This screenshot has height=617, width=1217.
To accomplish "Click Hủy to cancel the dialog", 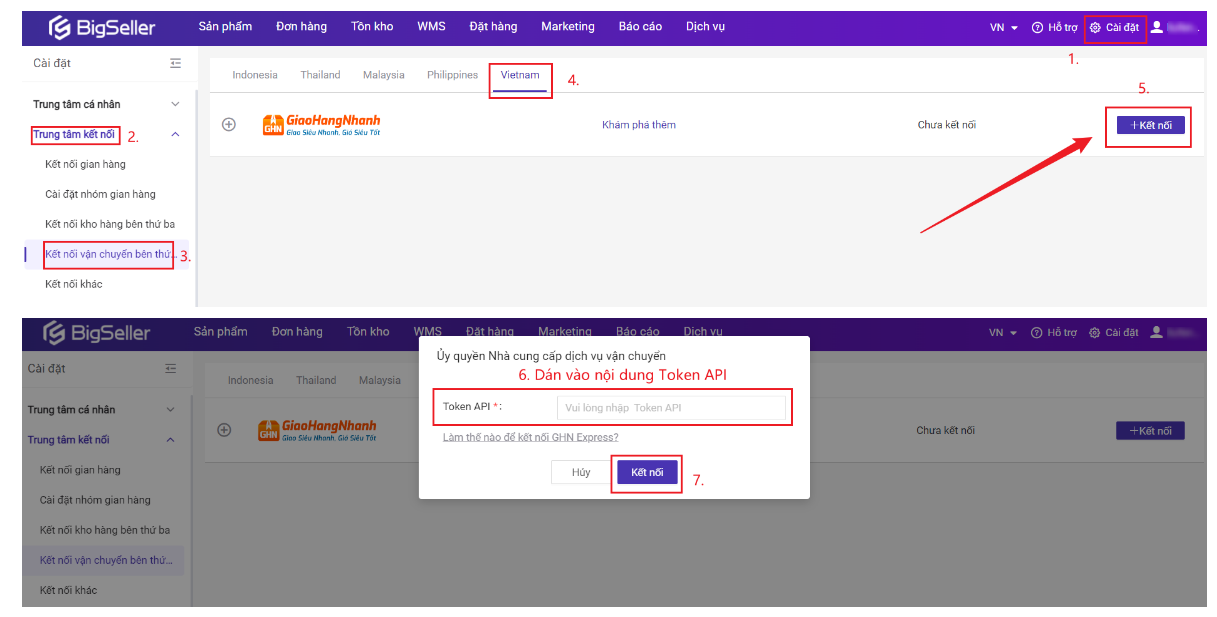I will coord(581,473).
